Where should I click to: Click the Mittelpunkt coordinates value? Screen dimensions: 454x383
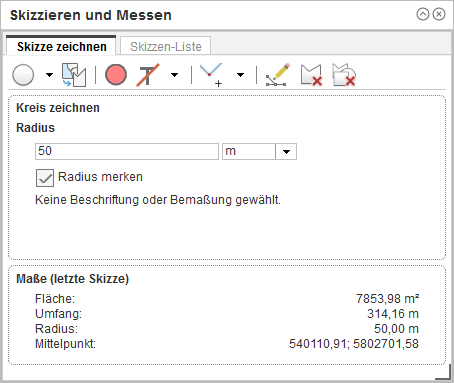(354, 344)
